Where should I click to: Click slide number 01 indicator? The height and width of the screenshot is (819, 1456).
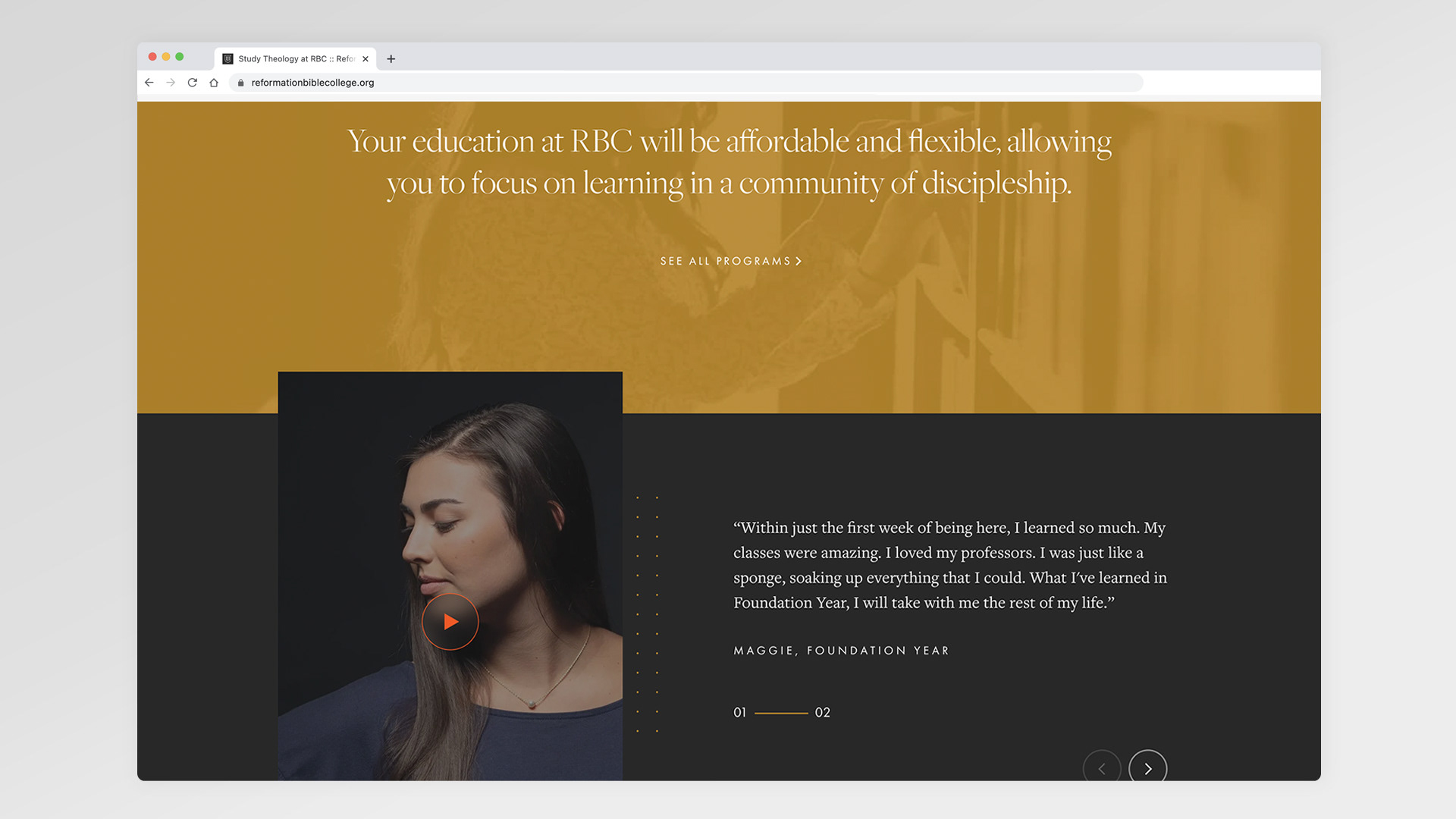tap(740, 712)
